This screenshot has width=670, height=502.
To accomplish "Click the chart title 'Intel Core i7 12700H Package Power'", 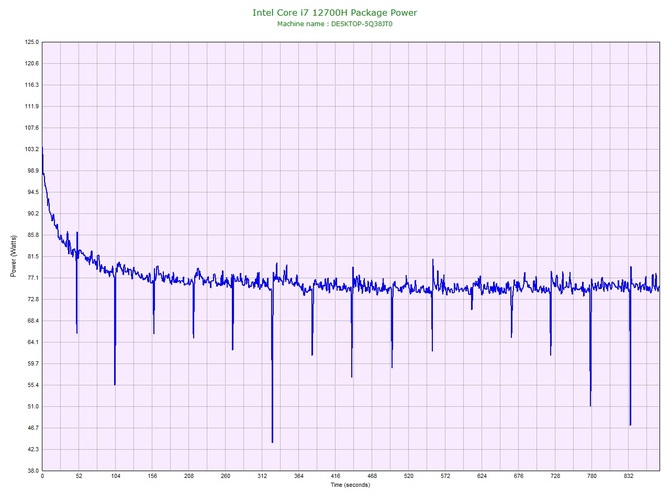I will tap(335, 12).
